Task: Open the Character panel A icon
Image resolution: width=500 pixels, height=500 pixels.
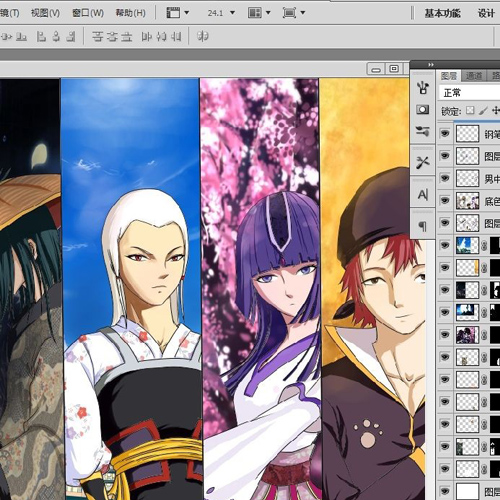Action: [x=423, y=194]
